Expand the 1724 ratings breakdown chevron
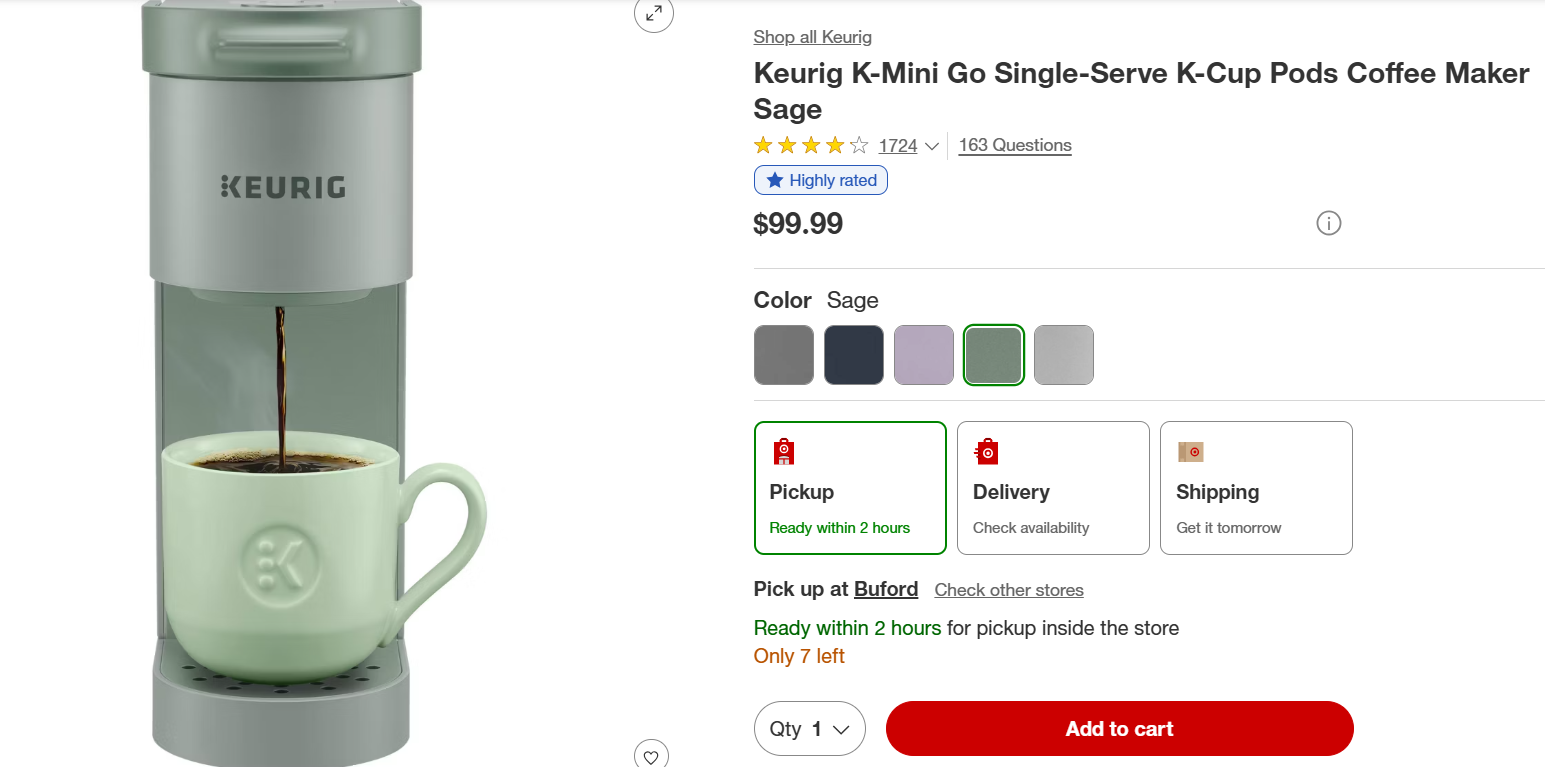Viewport: 1545px width, 767px height. point(931,146)
